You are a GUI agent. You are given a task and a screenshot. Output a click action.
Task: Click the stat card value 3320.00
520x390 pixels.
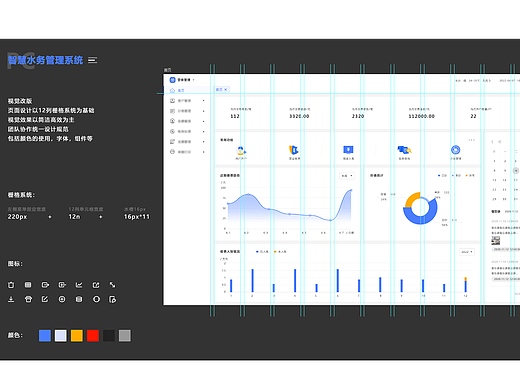(299, 116)
